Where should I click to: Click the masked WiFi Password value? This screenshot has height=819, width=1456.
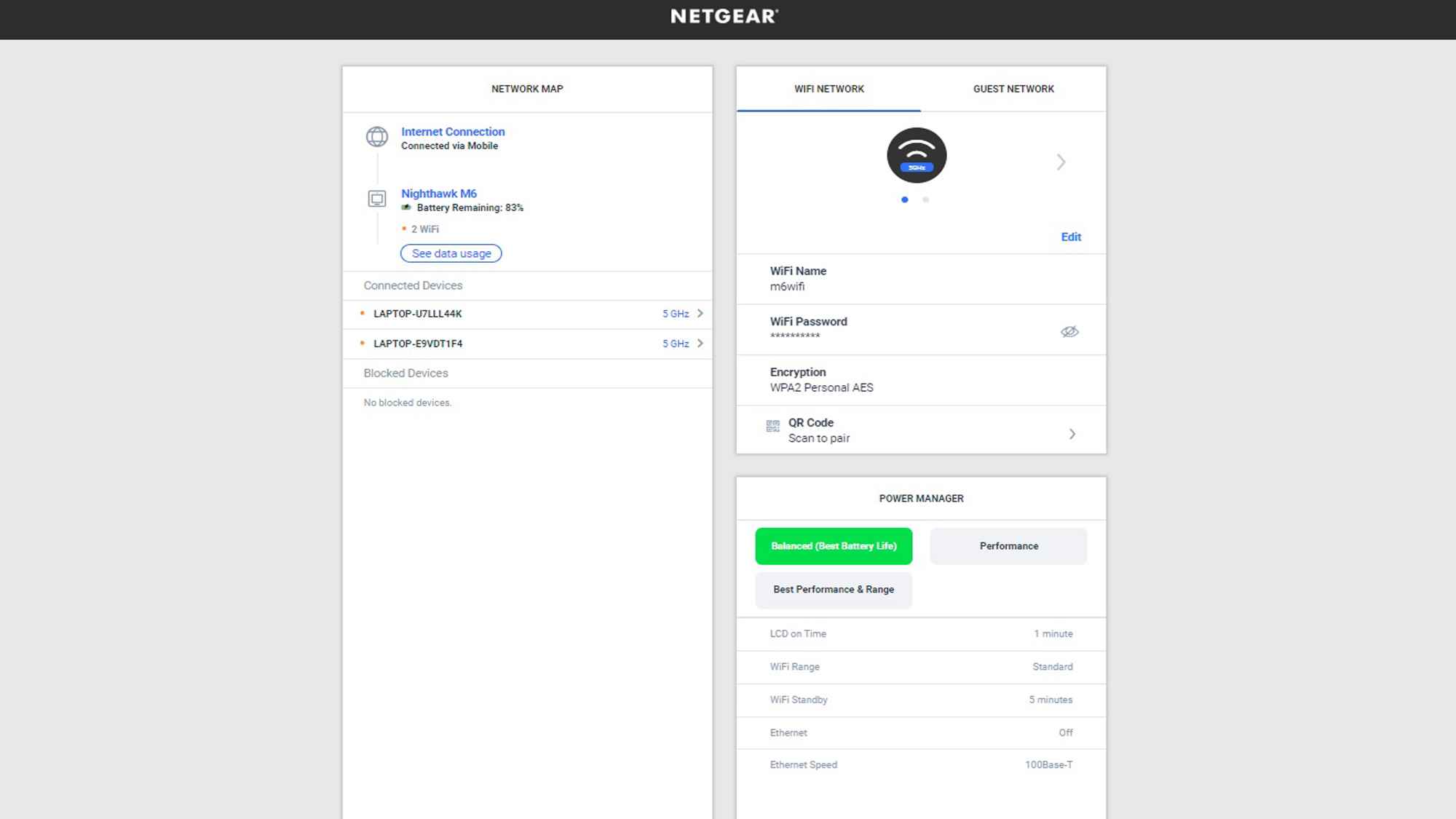click(795, 336)
